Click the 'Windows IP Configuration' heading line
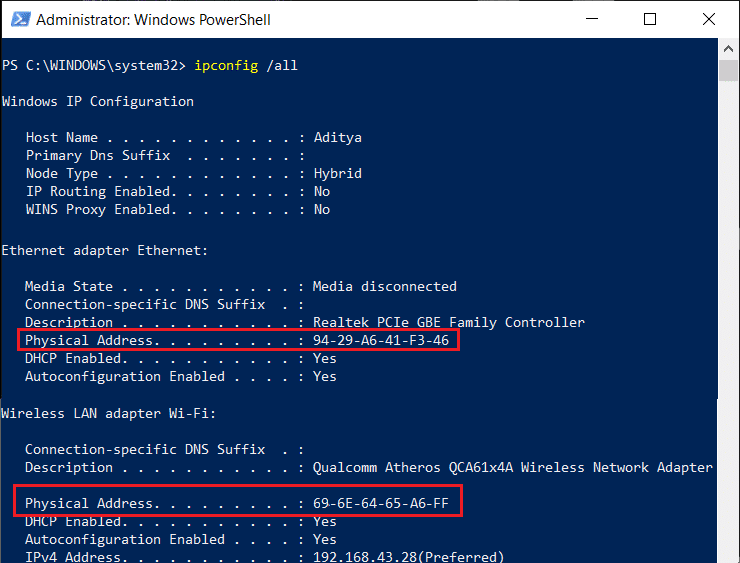This screenshot has height=563, width=740. (x=98, y=101)
